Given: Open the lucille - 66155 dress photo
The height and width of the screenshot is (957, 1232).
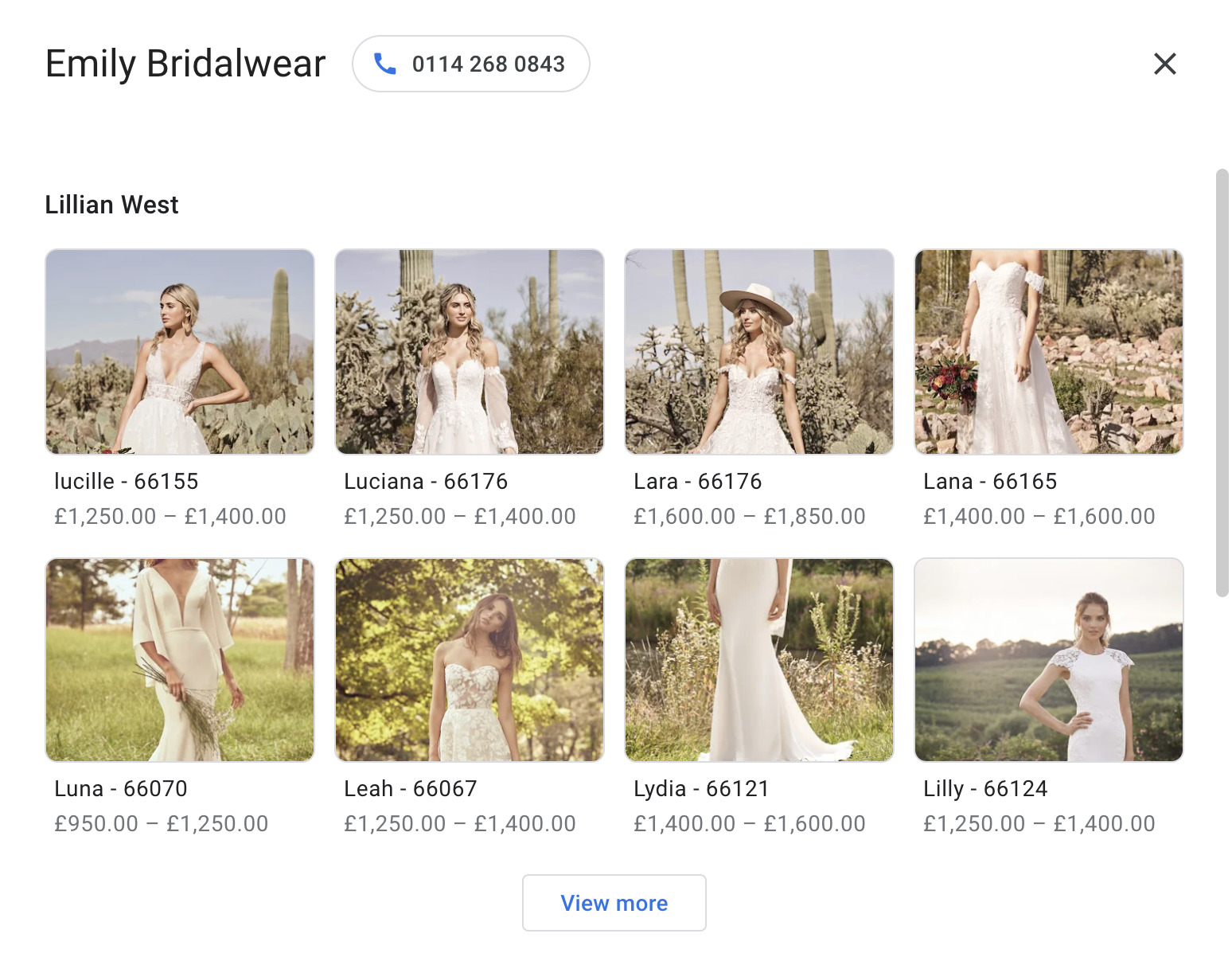Looking at the screenshot, I should [180, 352].
